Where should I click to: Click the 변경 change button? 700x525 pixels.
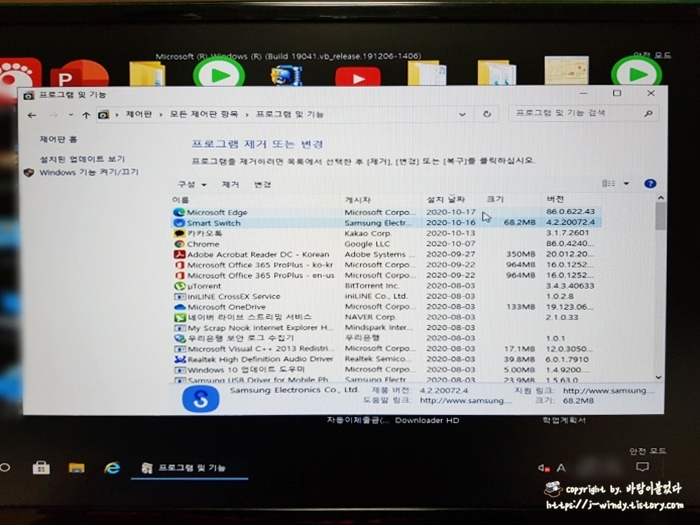tap(262, 184)
